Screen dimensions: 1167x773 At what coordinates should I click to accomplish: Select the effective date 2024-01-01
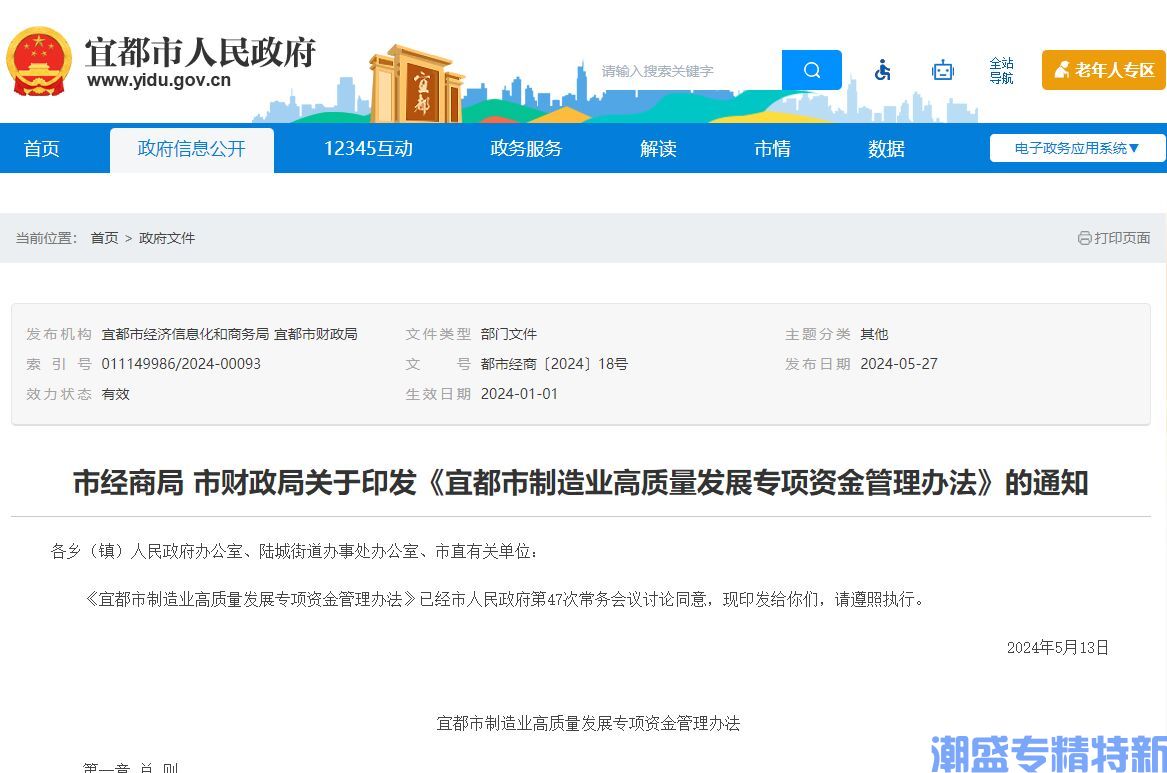click(x=519, y=394)
